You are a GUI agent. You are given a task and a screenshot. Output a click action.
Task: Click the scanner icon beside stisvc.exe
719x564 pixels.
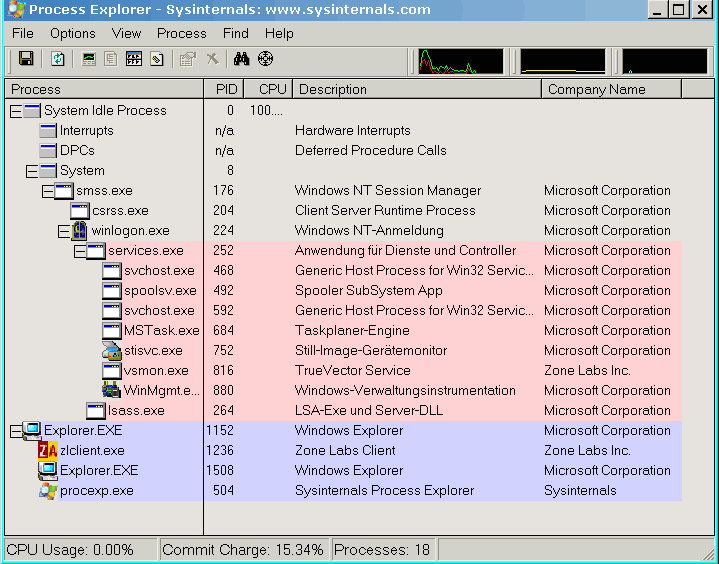click(x=112, y=351)
